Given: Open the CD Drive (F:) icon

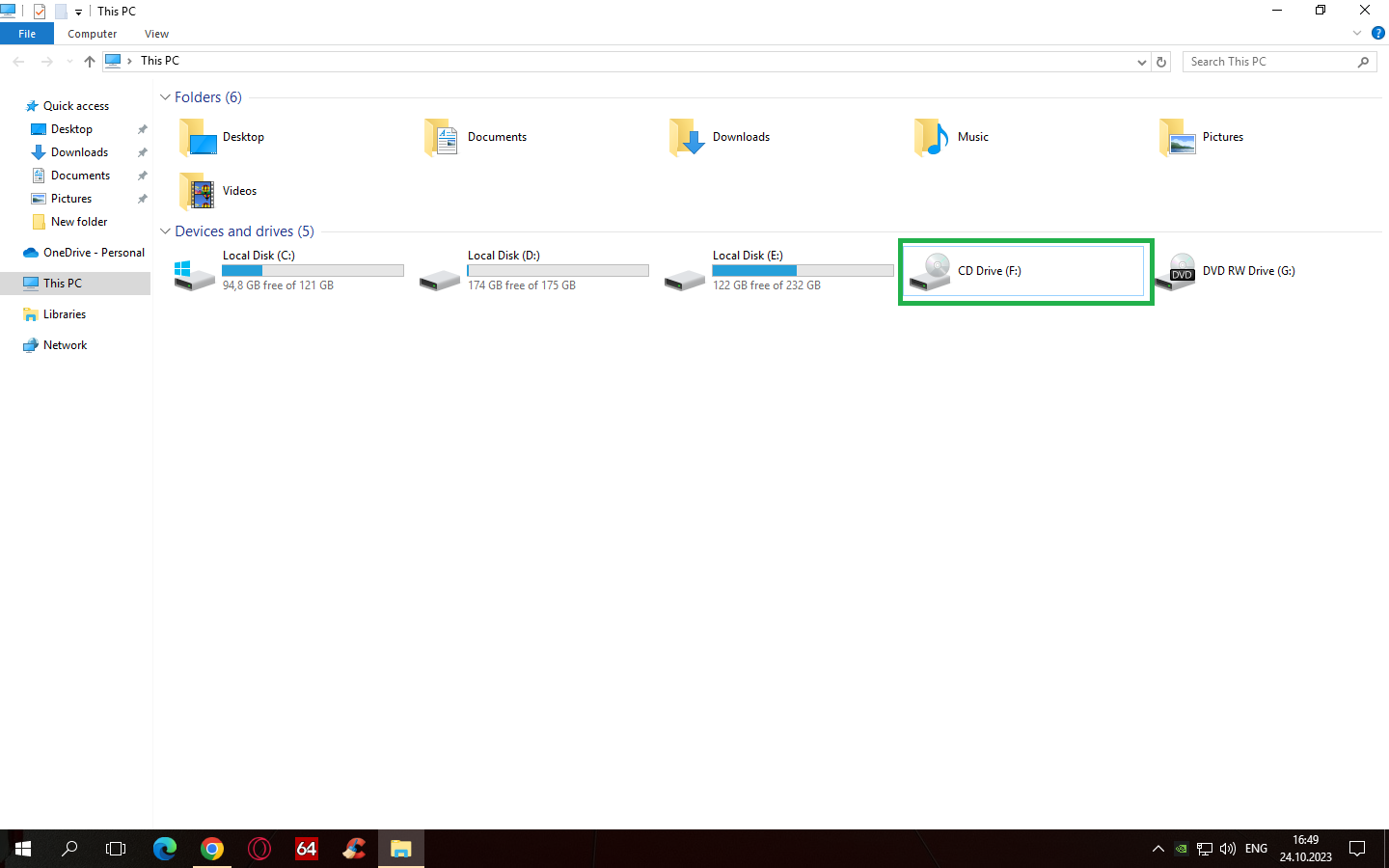Looking at the screenshot, I should pos(931,271).
